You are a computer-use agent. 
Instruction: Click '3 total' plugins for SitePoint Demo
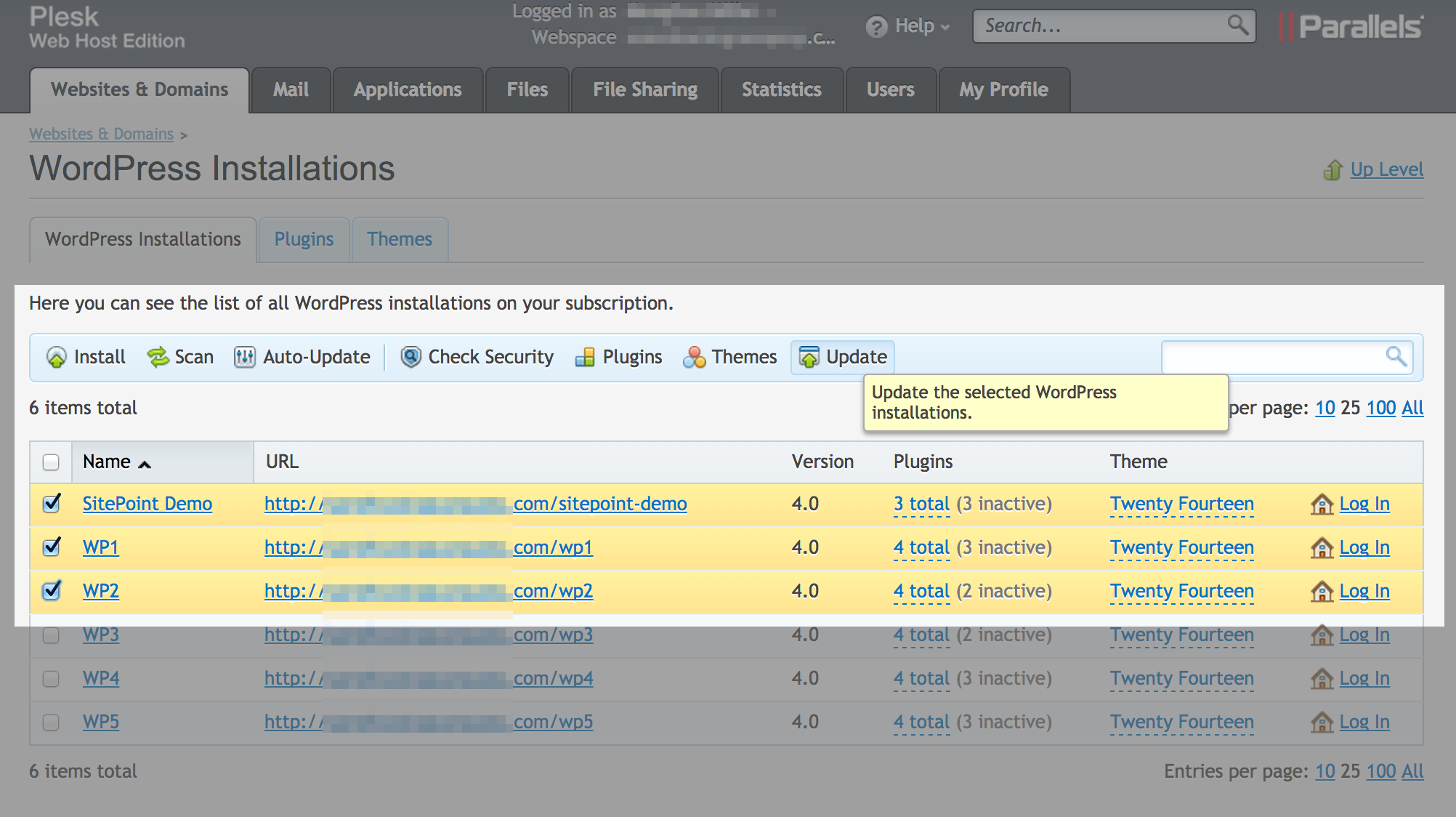click(921, 504)
